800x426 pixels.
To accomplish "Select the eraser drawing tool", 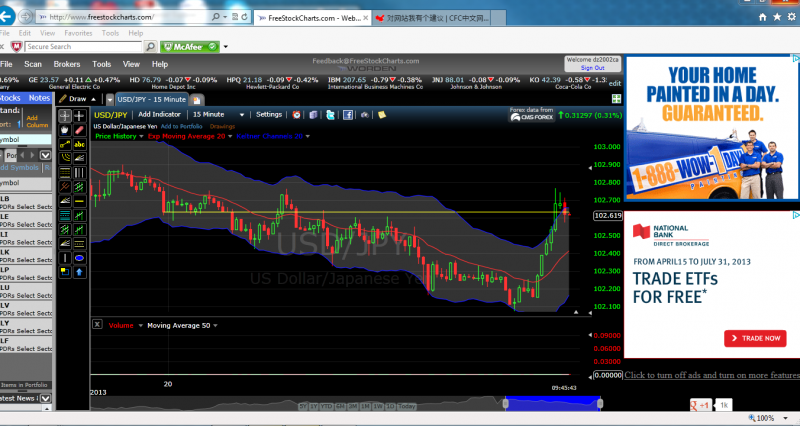I will pos(79,130).
